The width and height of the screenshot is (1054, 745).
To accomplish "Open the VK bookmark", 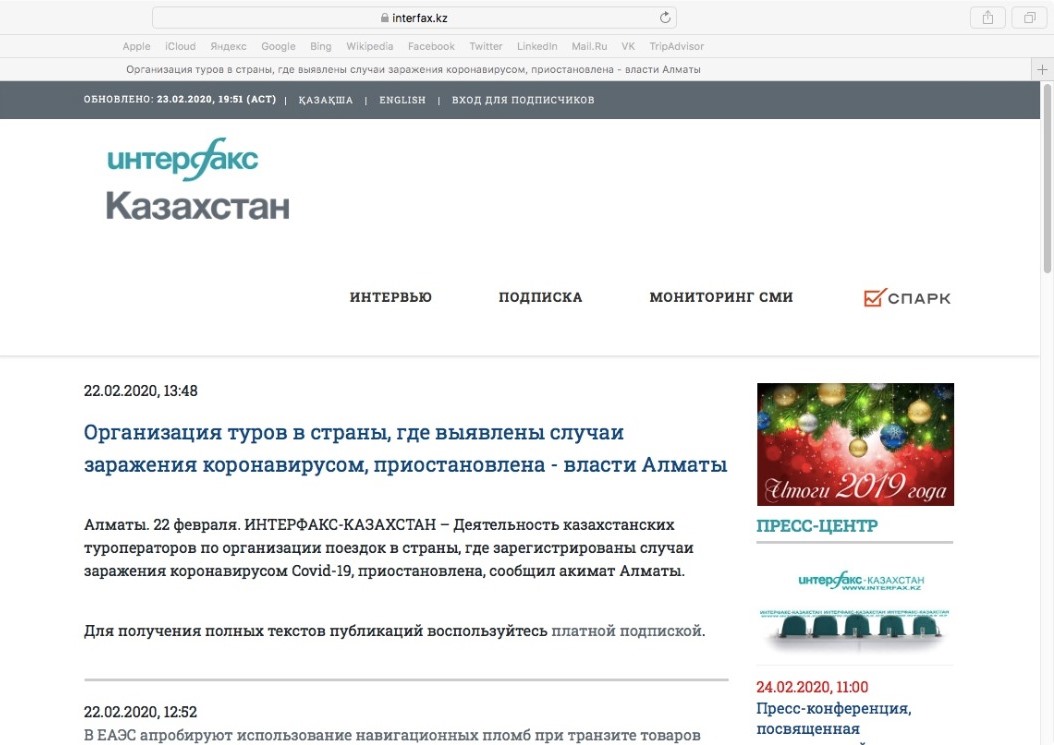I will tap(628, 46).
